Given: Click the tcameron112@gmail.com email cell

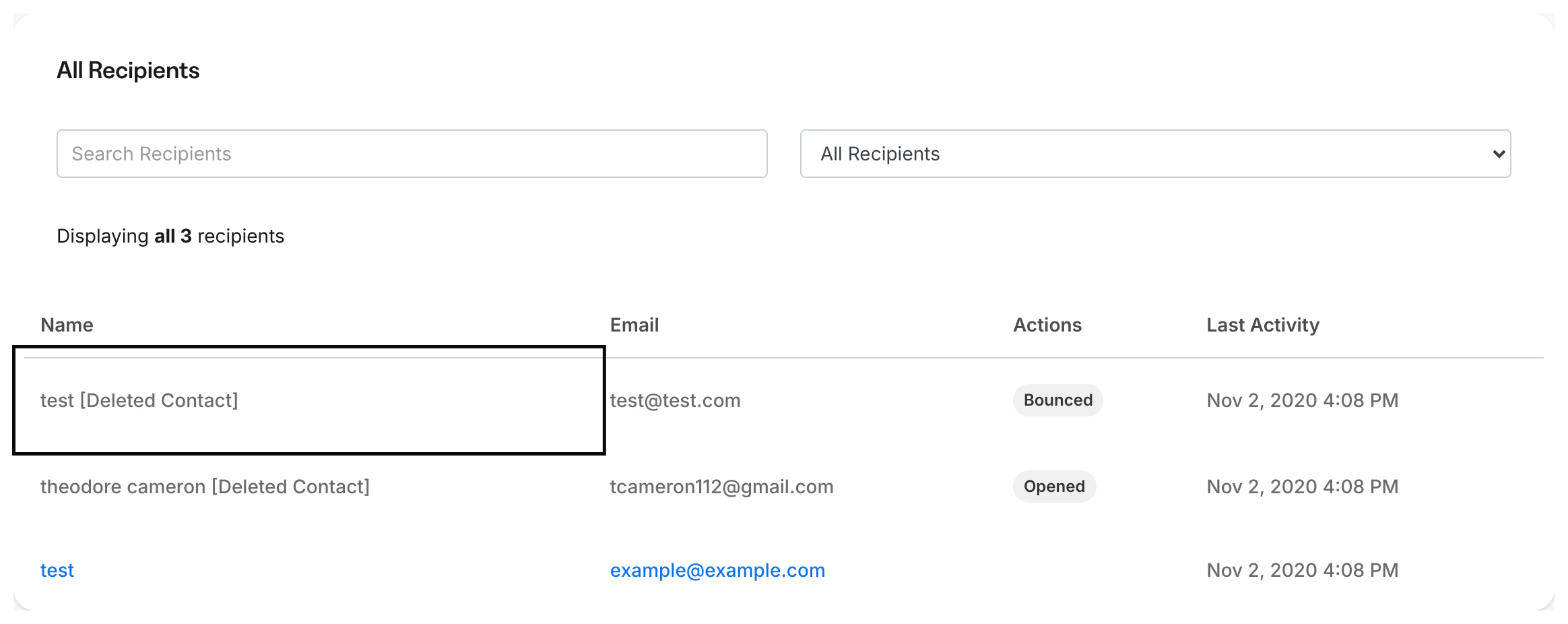Looking at the screenshot, I should [721, 487].
